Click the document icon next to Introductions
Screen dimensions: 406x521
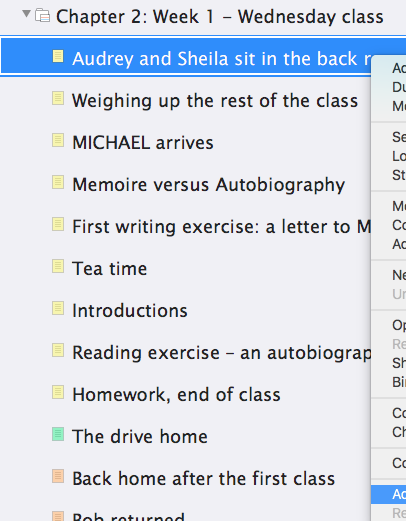[58, 308]
